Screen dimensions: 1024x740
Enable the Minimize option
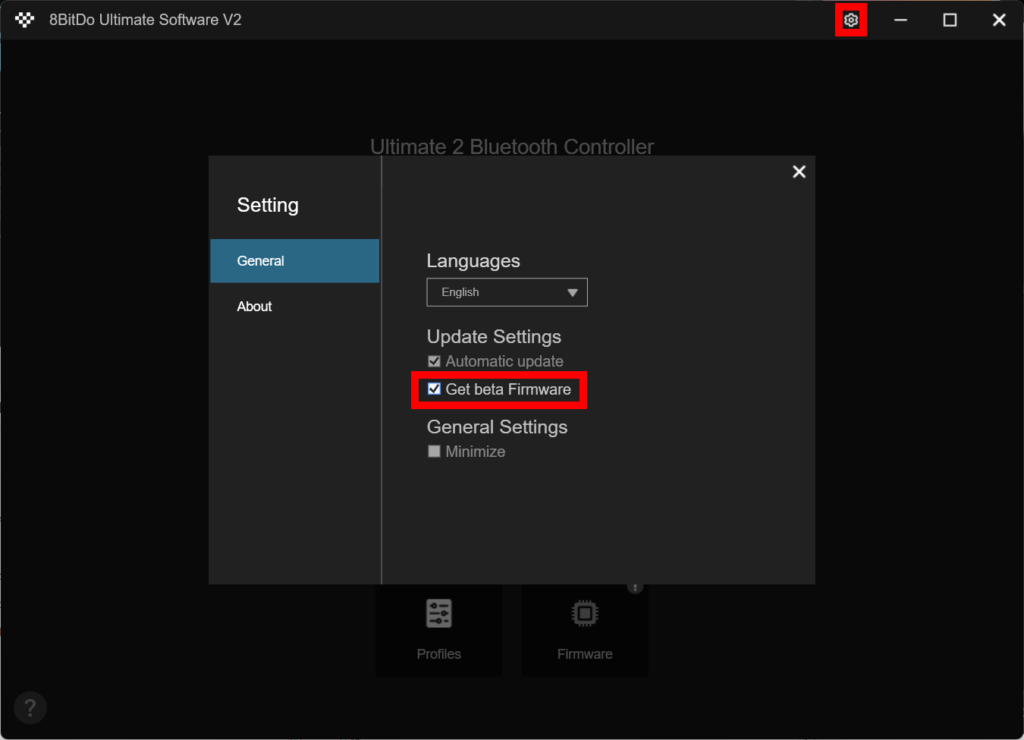tap(434, 451)
